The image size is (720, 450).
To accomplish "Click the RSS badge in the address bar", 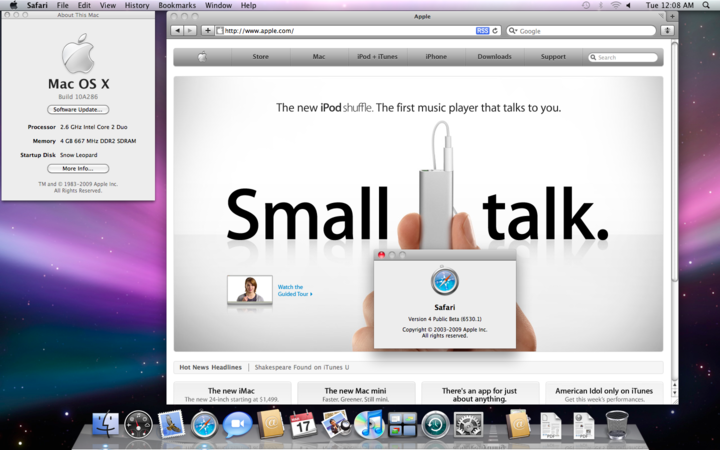I will (483, 31).
